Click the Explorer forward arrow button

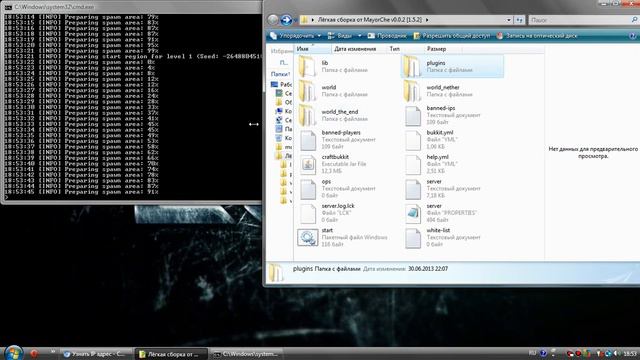click(287, 20)
